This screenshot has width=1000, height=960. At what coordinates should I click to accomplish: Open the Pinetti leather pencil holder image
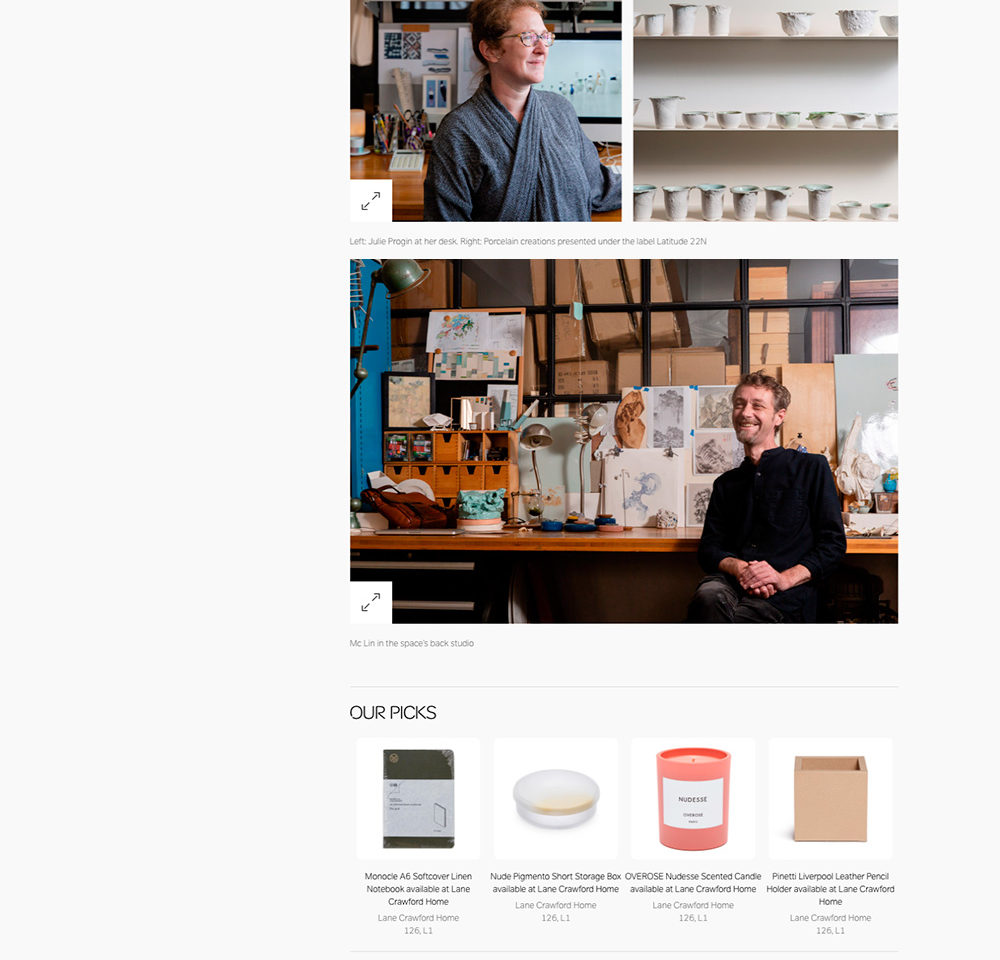(x=830, y=799)
